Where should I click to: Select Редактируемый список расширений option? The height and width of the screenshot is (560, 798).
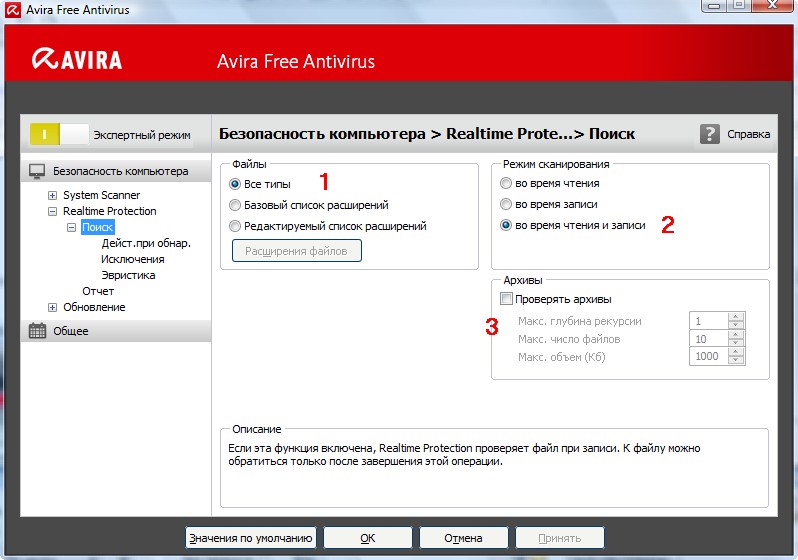pyautogui.click(x=235, y=226)
